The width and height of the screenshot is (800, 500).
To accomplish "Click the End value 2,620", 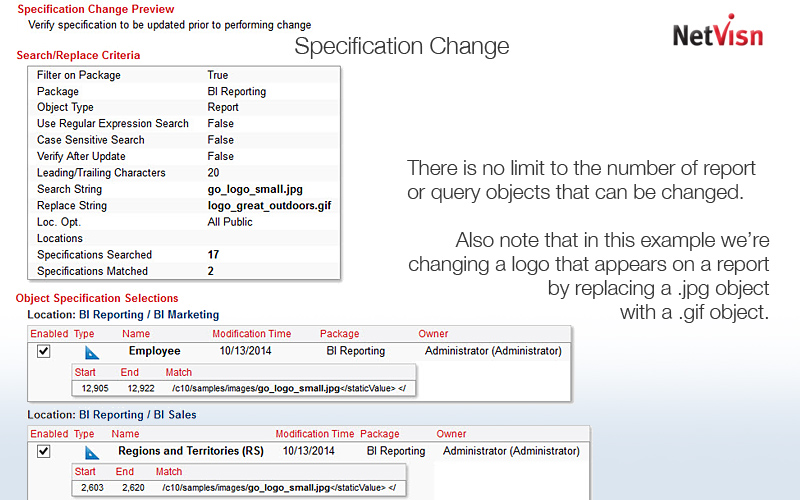I will [x=133, y=488].
